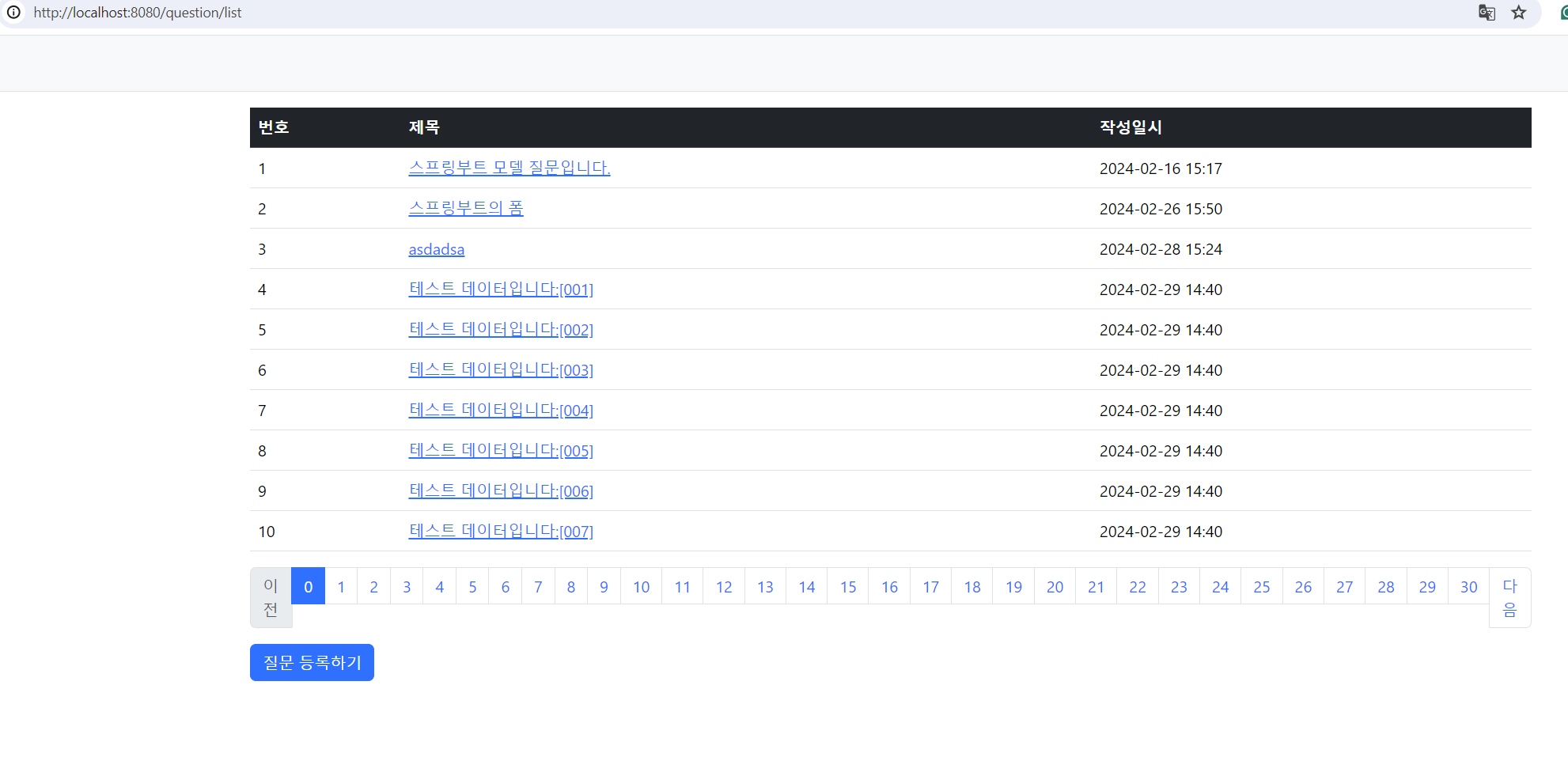This screenshot has width=1568, height=776.
Task: Go to pagination page 2
Action: tap(374, 586)
